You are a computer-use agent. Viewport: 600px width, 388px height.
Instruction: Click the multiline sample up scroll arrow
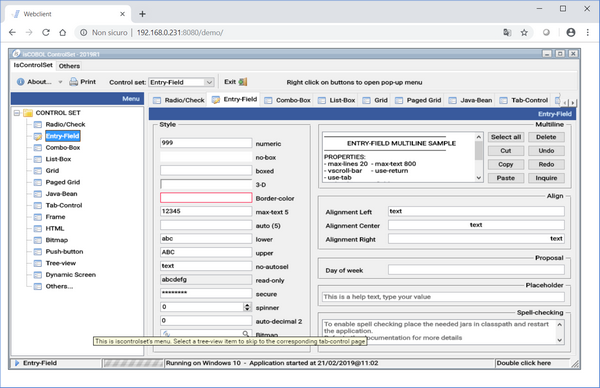point(479,137)
